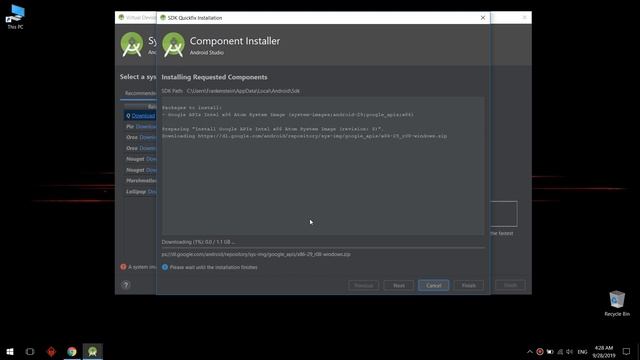This screenshot has width=640, height=360.
Task: Click the SDK Quickfix Installation title bar icon
Action: pos(163,18)
